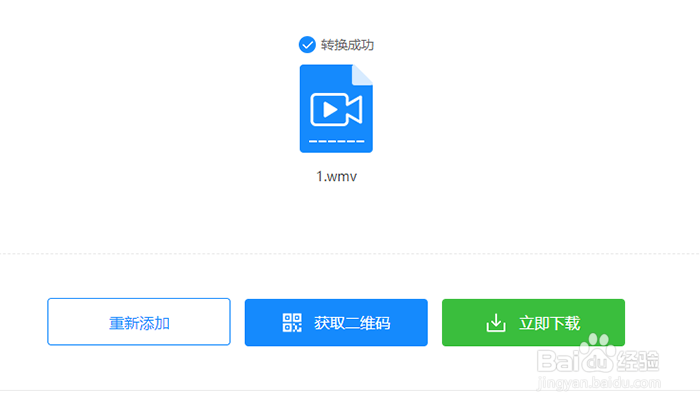Click the blue success checkmark icon

tap(307, 45)
